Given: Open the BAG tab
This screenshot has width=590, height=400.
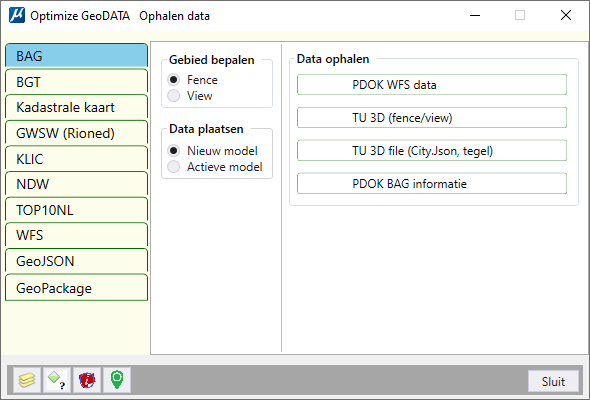Looking at the screenshot, I should [x=76, y=56].
